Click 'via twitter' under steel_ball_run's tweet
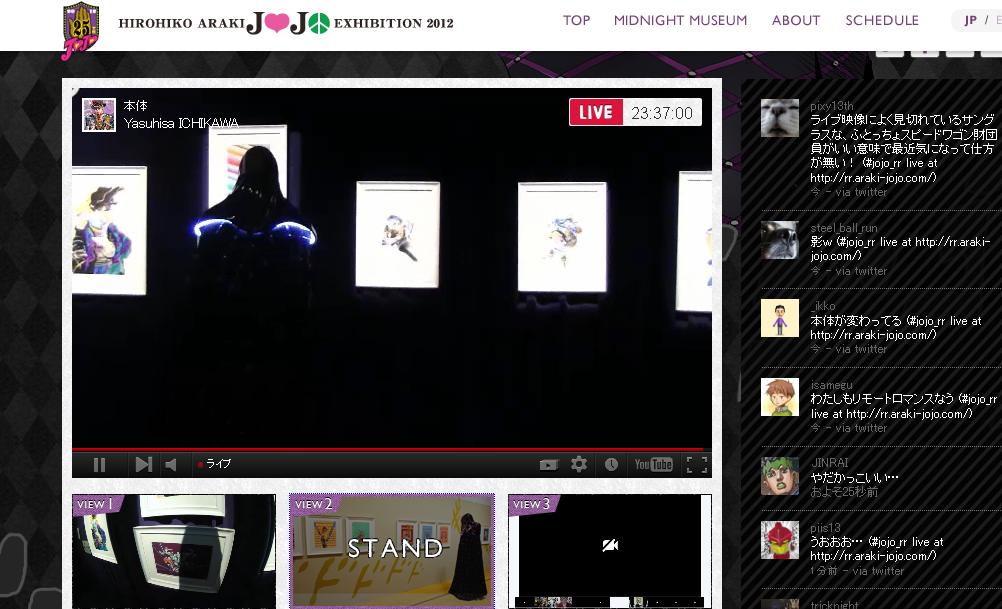This screenshot has height=609, width=1002. 861,271
